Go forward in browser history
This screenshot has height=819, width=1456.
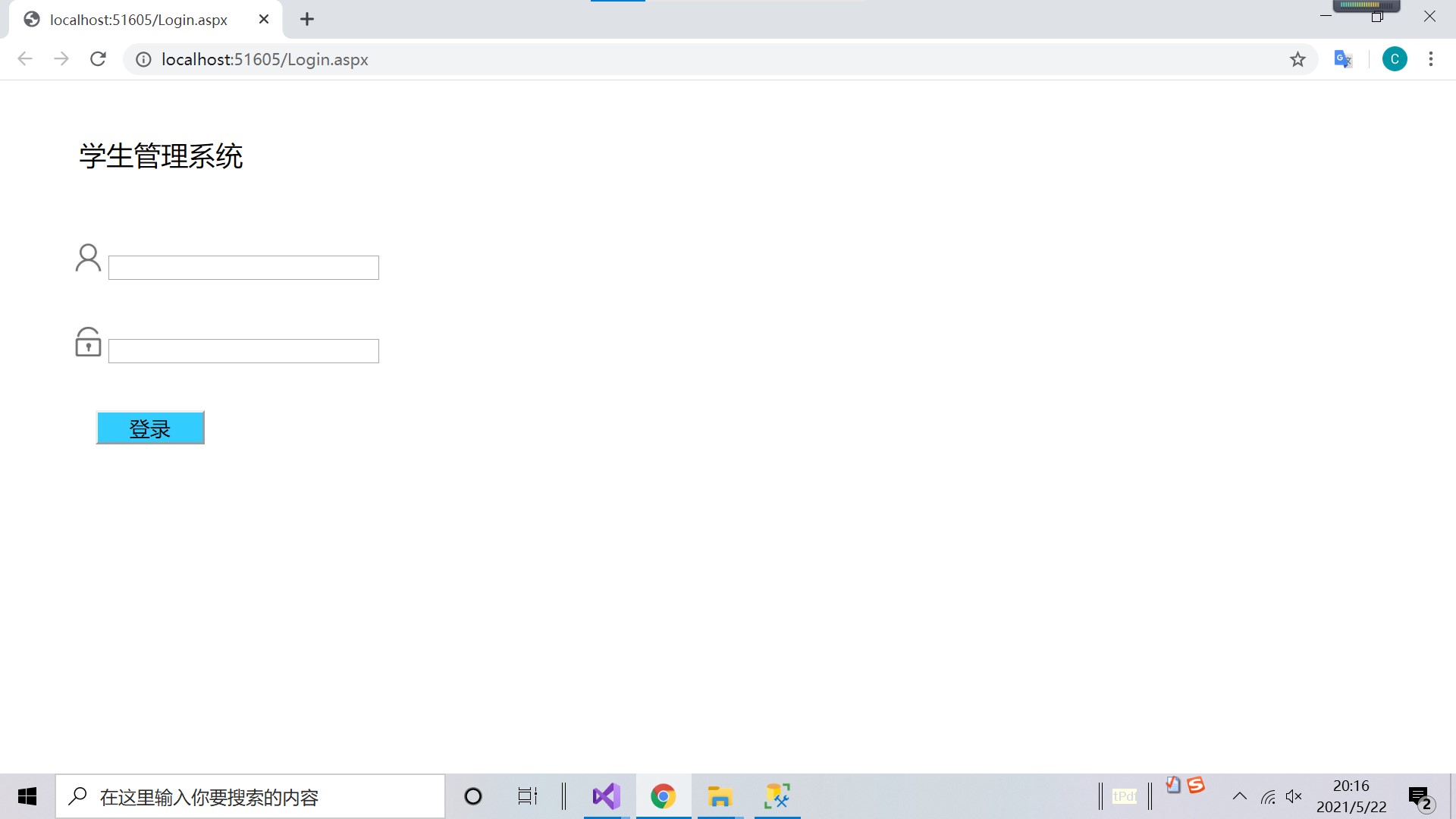61,59
